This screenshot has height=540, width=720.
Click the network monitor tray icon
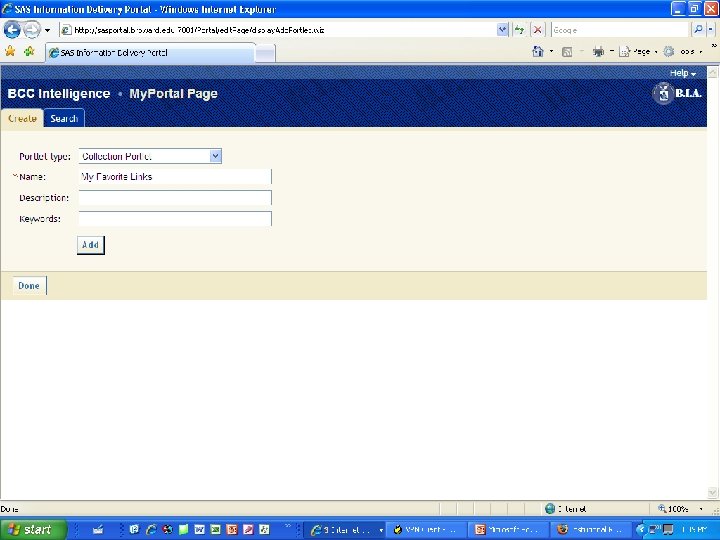point(653,530)
